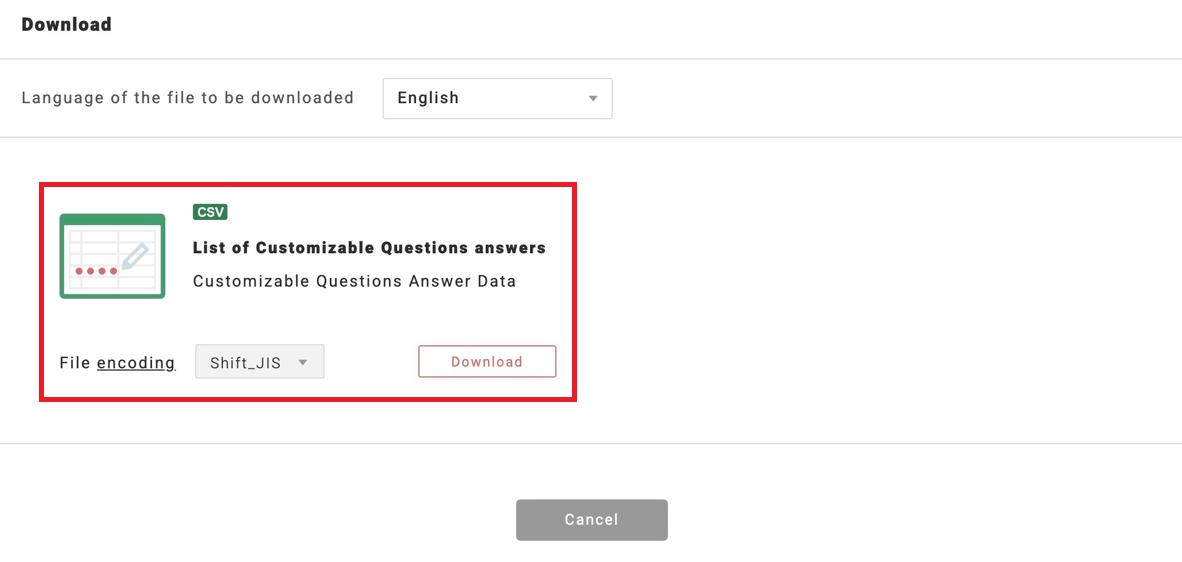Click the "Language of the file to be downloaded" label
Screen dimensions: 1182x562
188,98
